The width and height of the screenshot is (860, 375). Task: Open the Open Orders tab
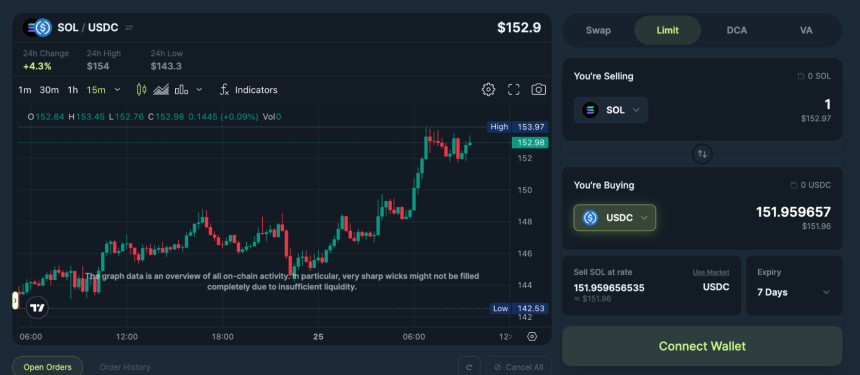[47, 367]
